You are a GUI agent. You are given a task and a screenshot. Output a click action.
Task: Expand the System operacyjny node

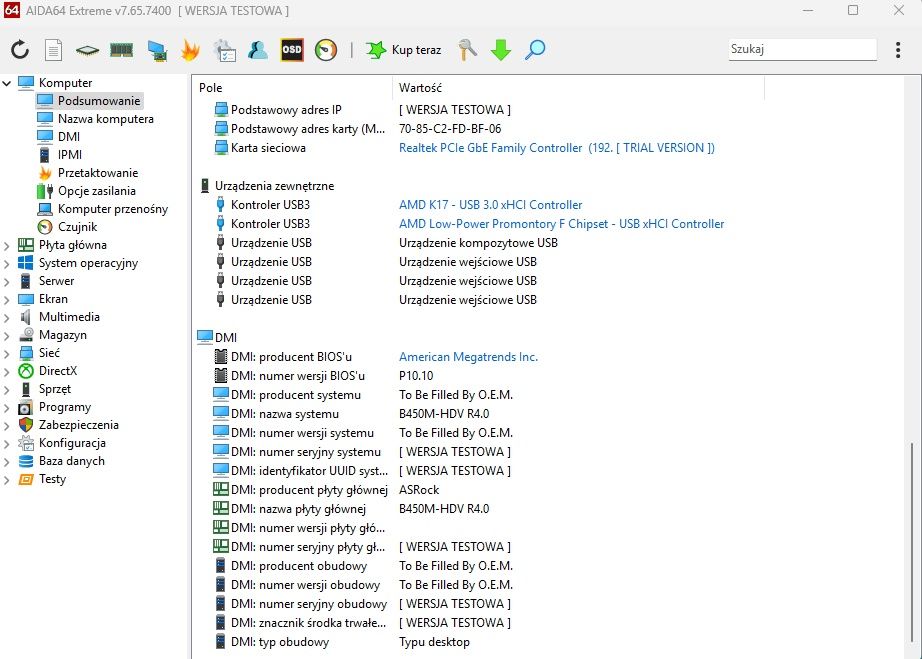tap(6, 264)
